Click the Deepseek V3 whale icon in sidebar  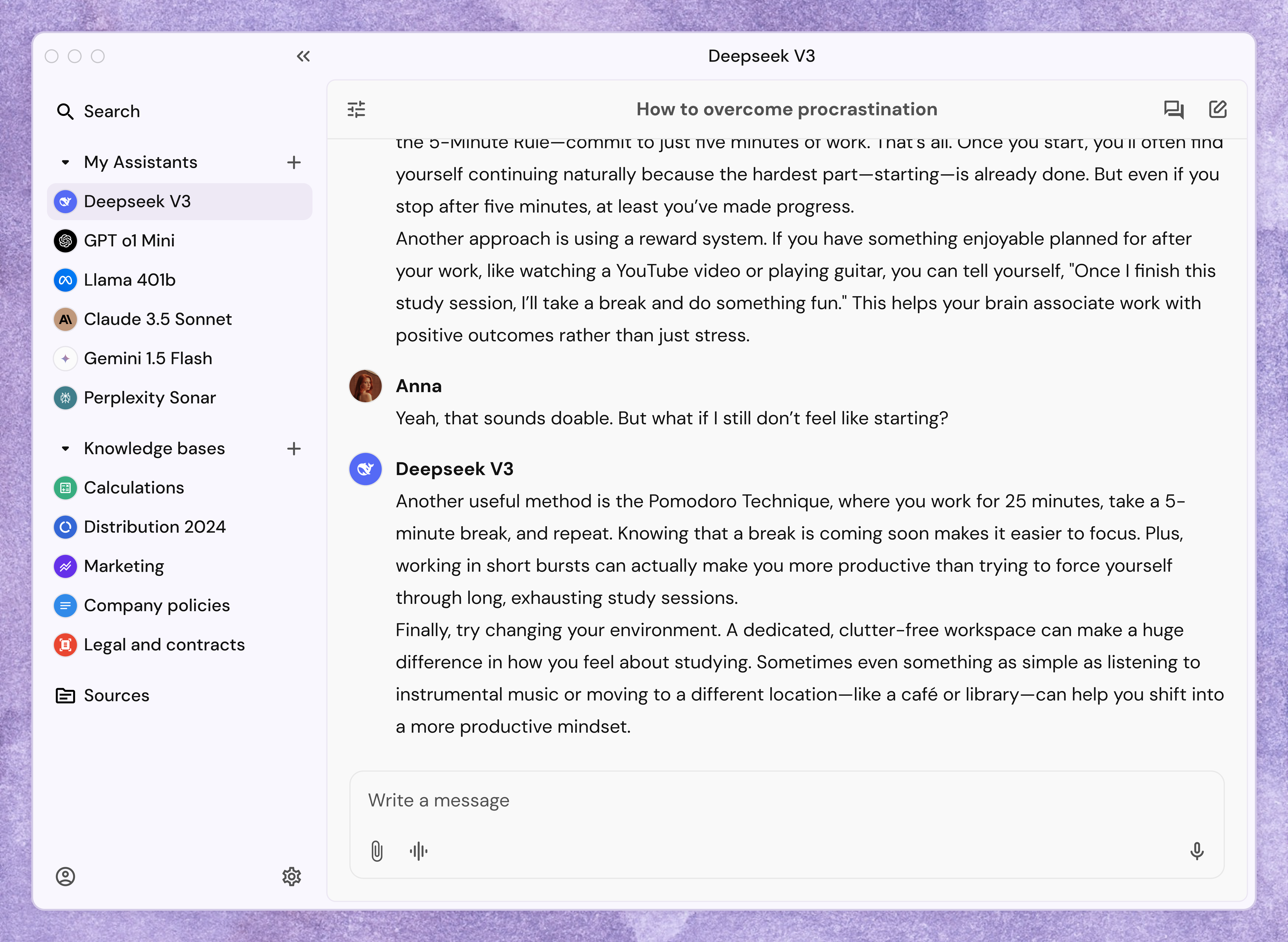pos(66,201)
